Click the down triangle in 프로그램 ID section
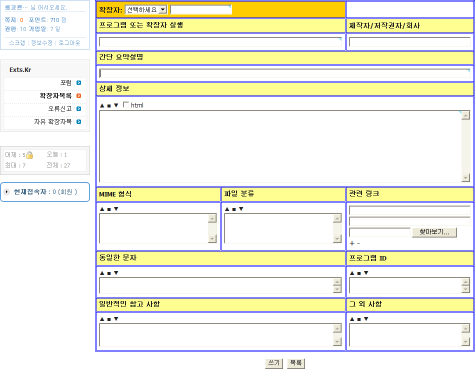The height and width of the screenshot is (369, 475). 366,273
